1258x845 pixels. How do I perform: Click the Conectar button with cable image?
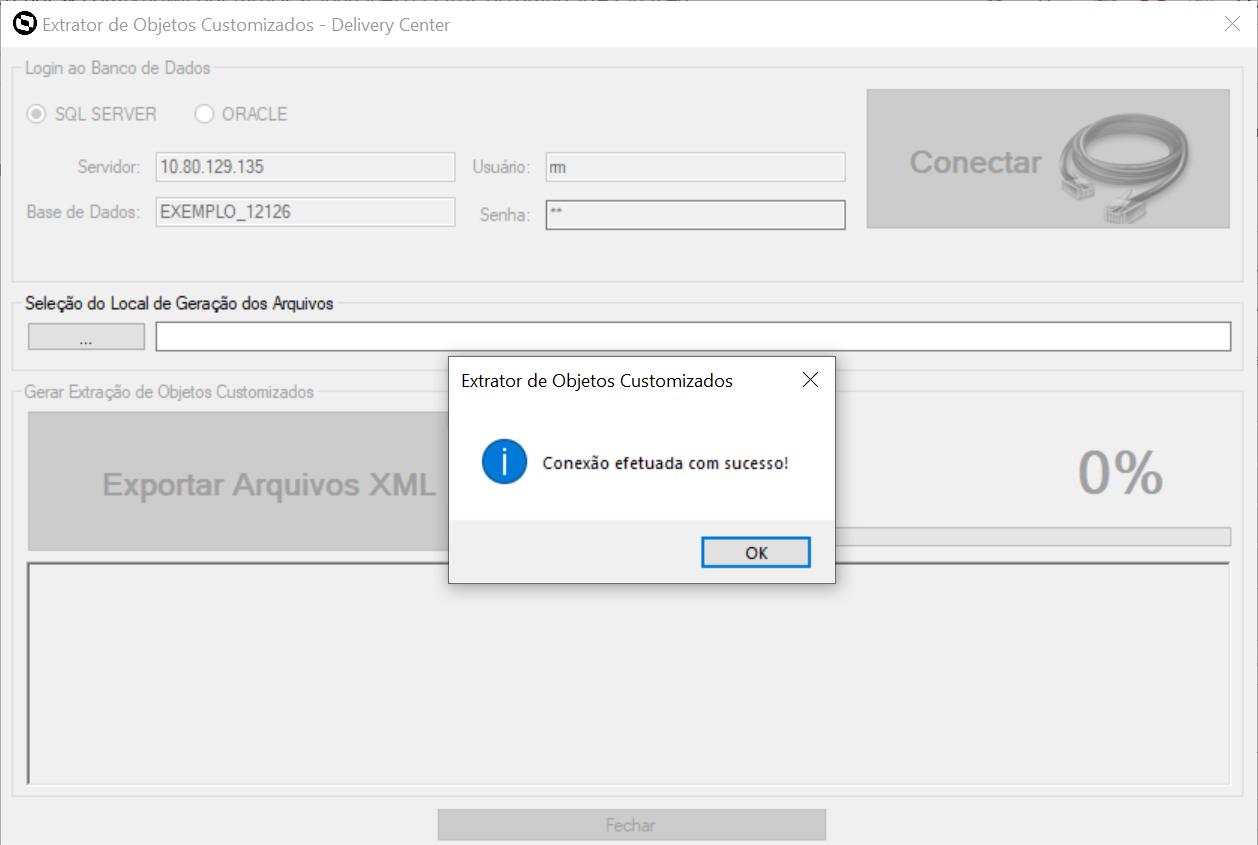click(1048, 159)
